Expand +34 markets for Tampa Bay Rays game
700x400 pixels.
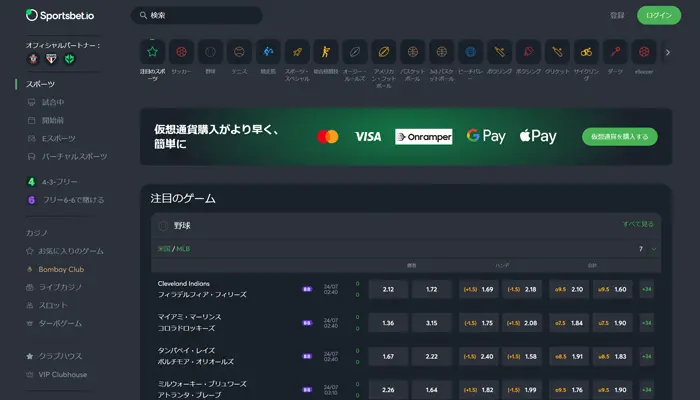click(646, 356)
